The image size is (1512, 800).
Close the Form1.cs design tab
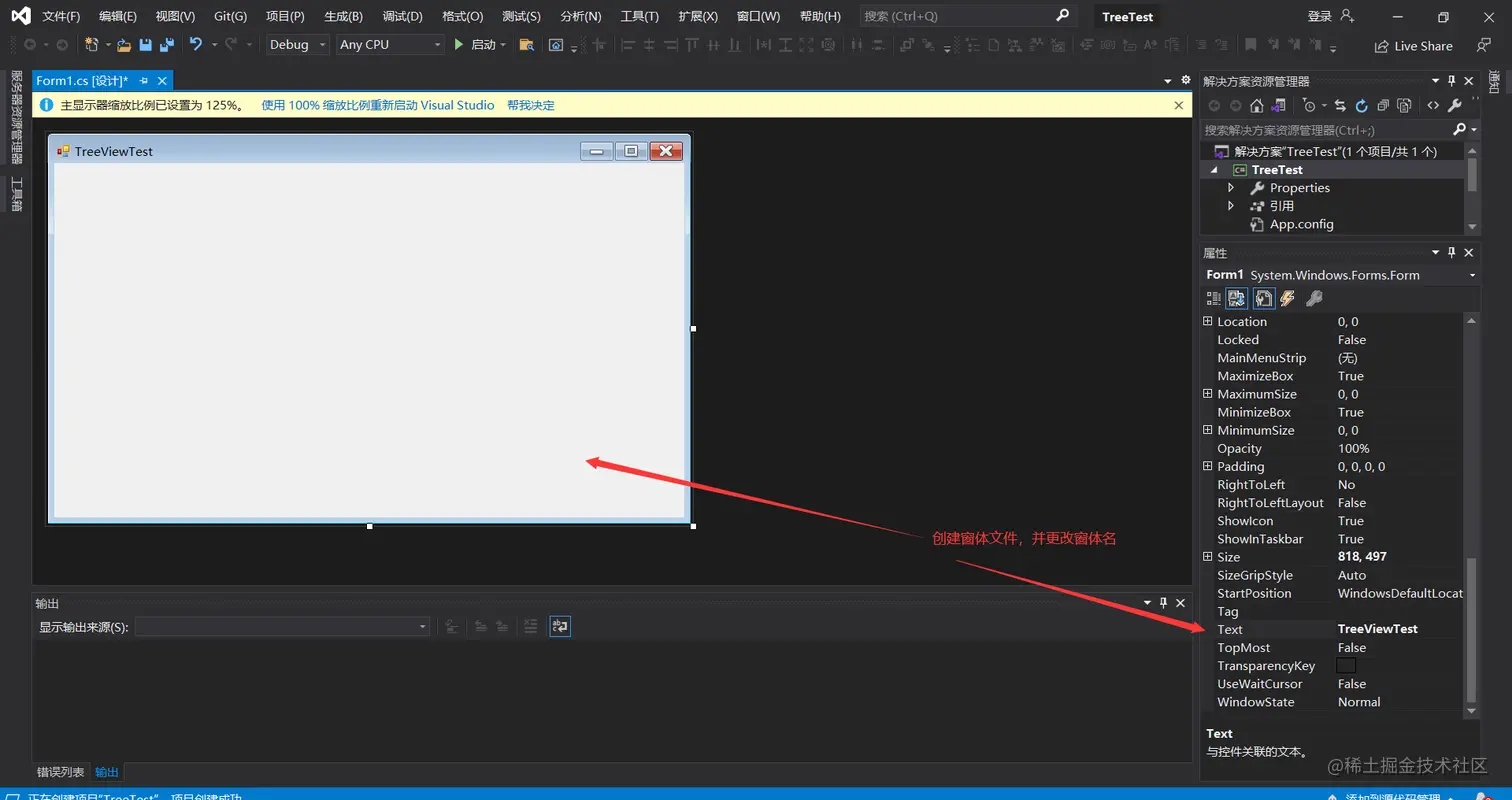click(x=162, y=81)
